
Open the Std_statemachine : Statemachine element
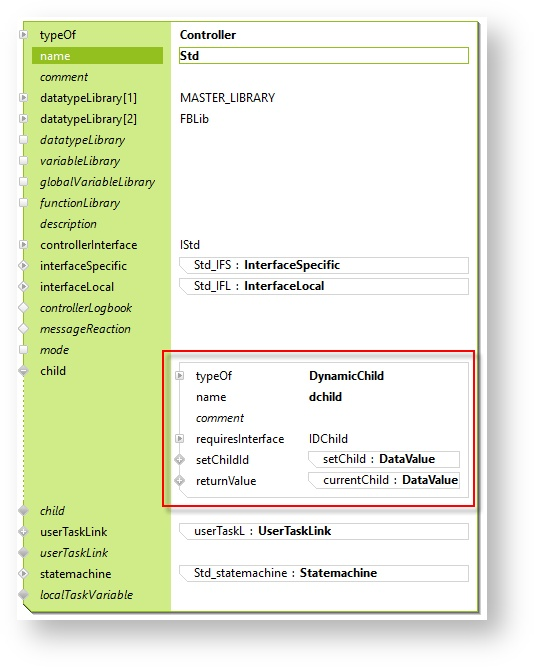pos(324,573)
